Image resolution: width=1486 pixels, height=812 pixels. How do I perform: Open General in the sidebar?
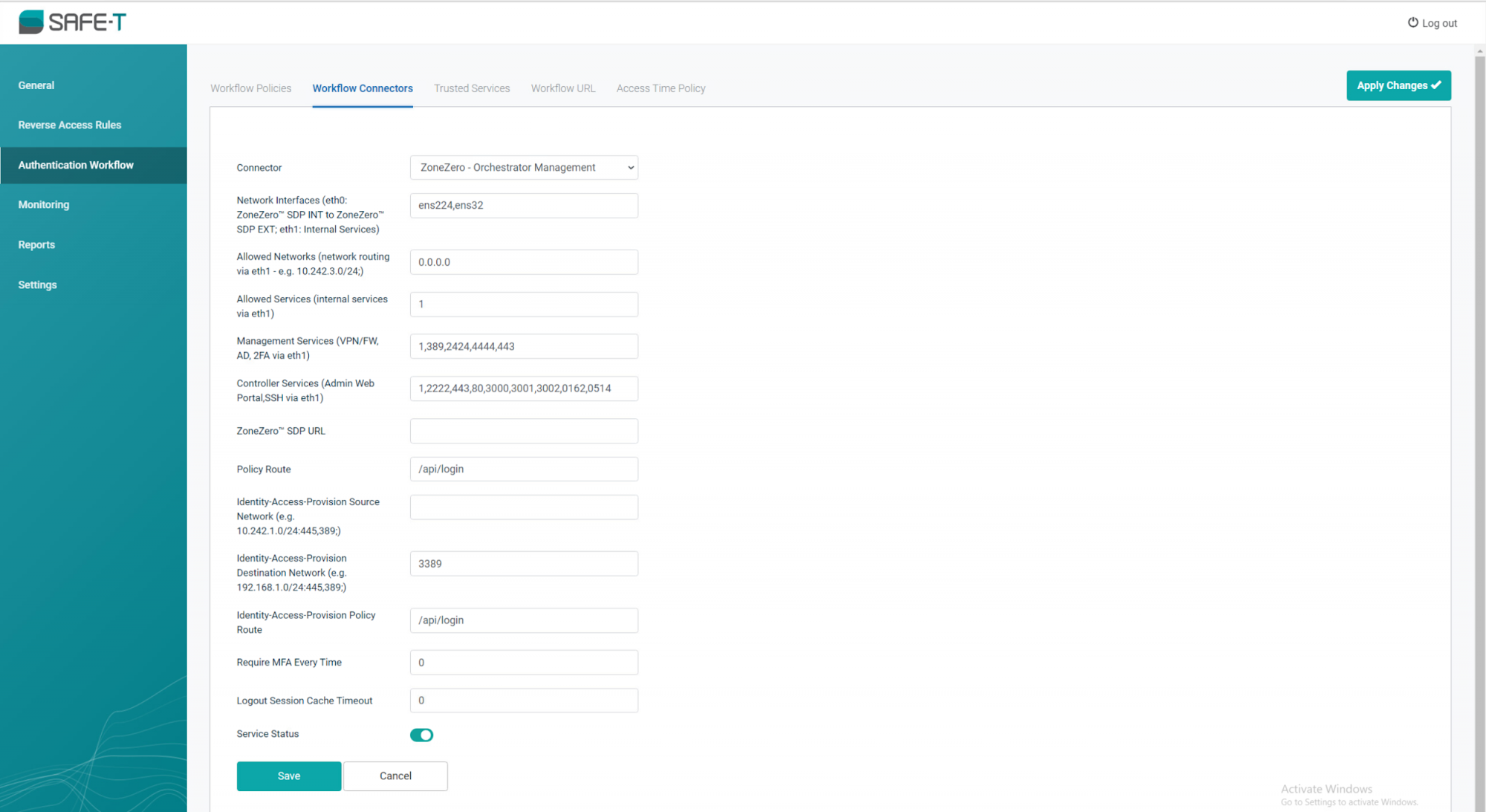36,85
